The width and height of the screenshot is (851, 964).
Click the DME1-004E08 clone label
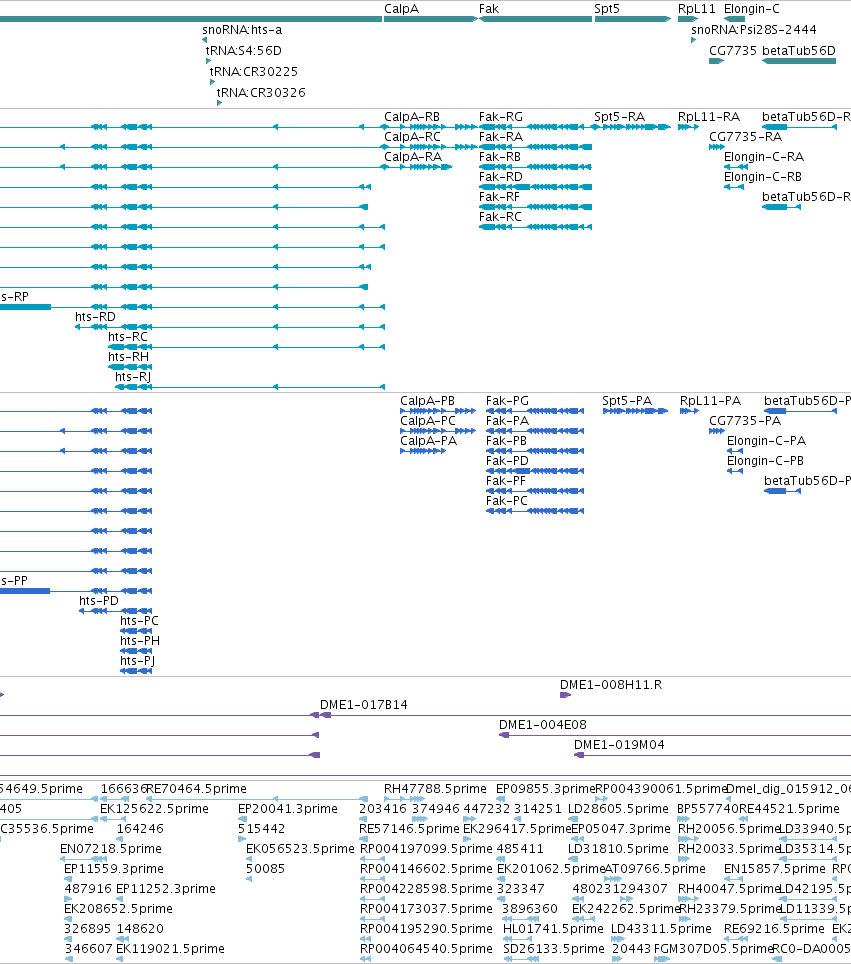point(543,725)
